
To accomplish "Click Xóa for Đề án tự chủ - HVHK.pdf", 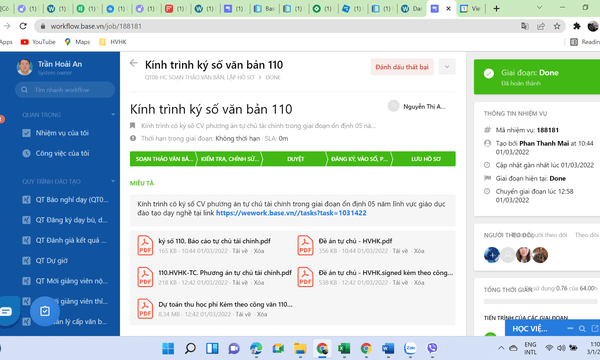I will point(419,251).
